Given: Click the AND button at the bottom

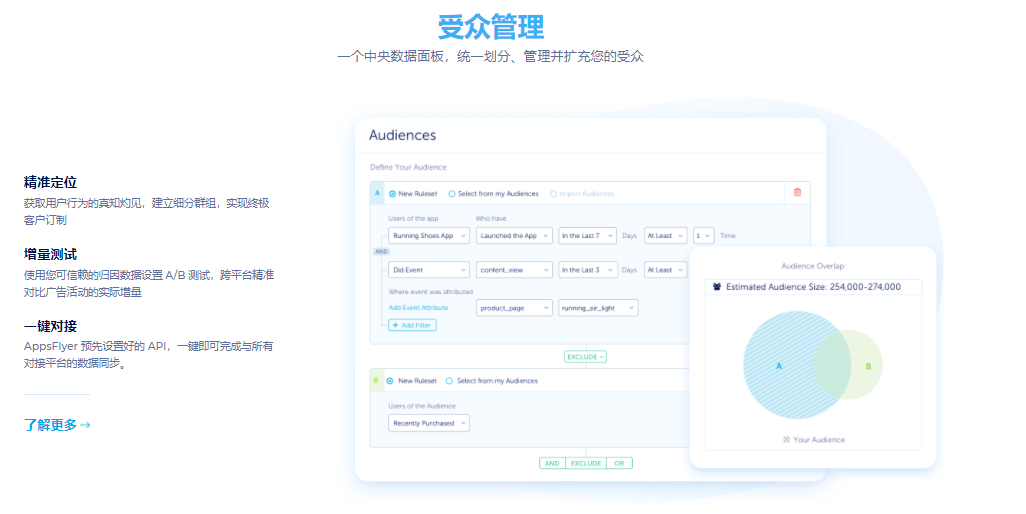Looking at the screenshot, I should click(552, 464).
